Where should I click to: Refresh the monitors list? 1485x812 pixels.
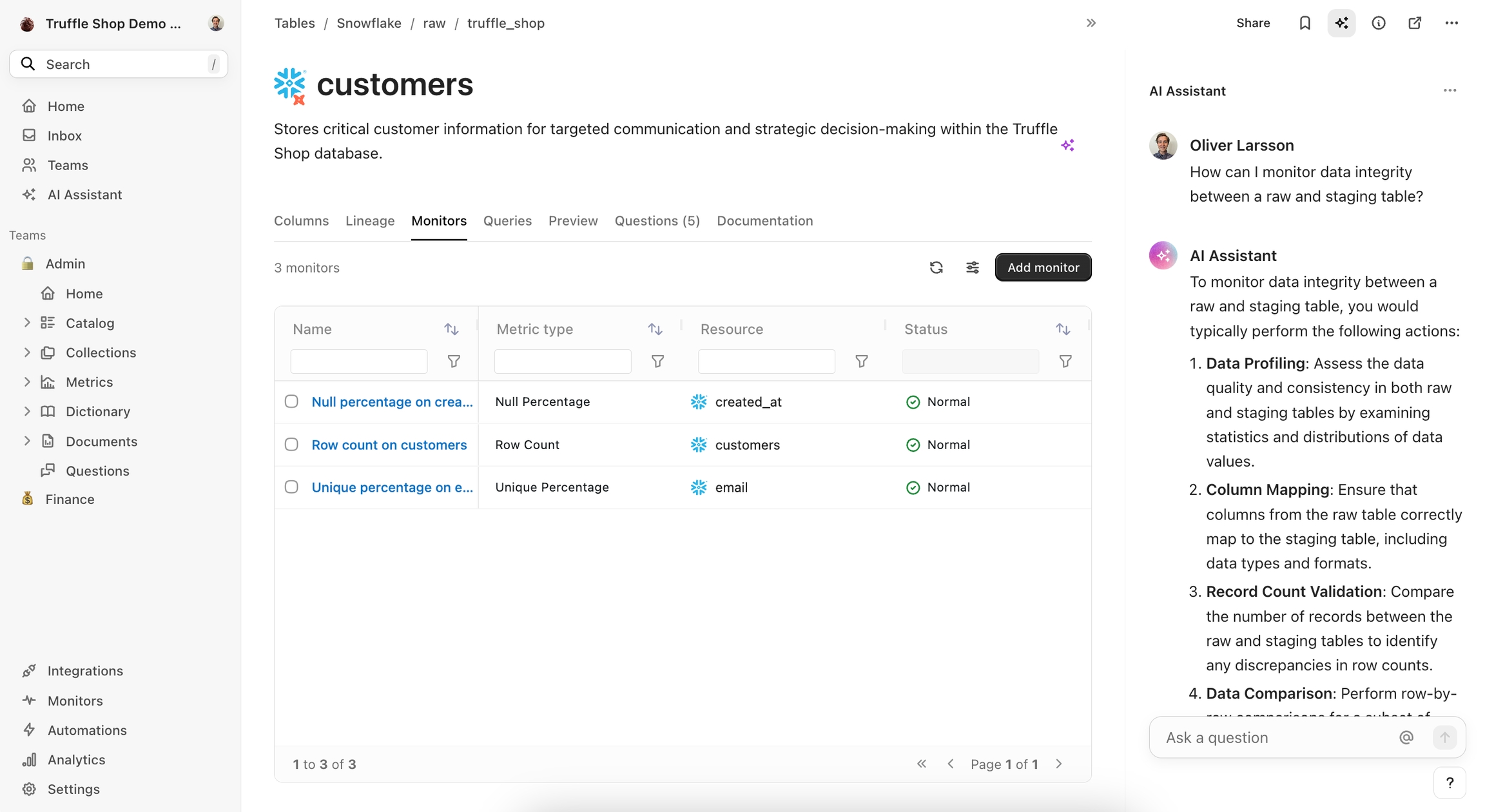tap(936, 267)
